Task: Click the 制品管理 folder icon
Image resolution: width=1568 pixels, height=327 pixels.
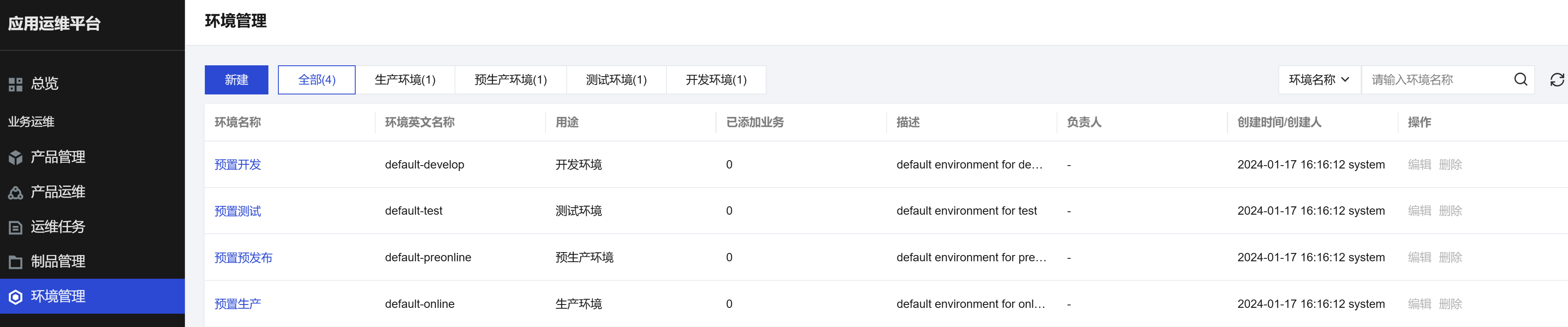Action: 16,263
